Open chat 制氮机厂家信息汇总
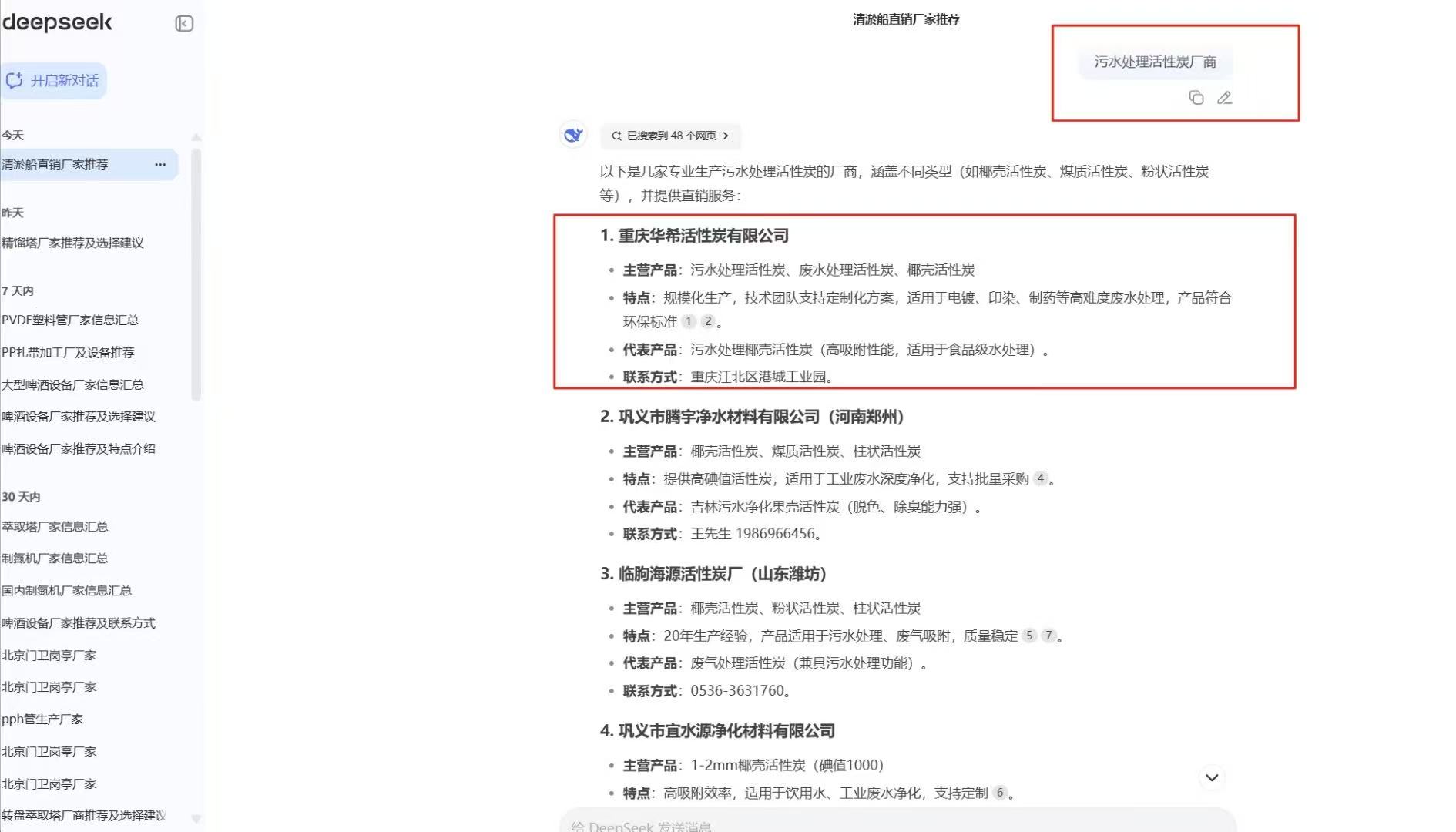Screen dimensions: 1456x832 point(55,559)
